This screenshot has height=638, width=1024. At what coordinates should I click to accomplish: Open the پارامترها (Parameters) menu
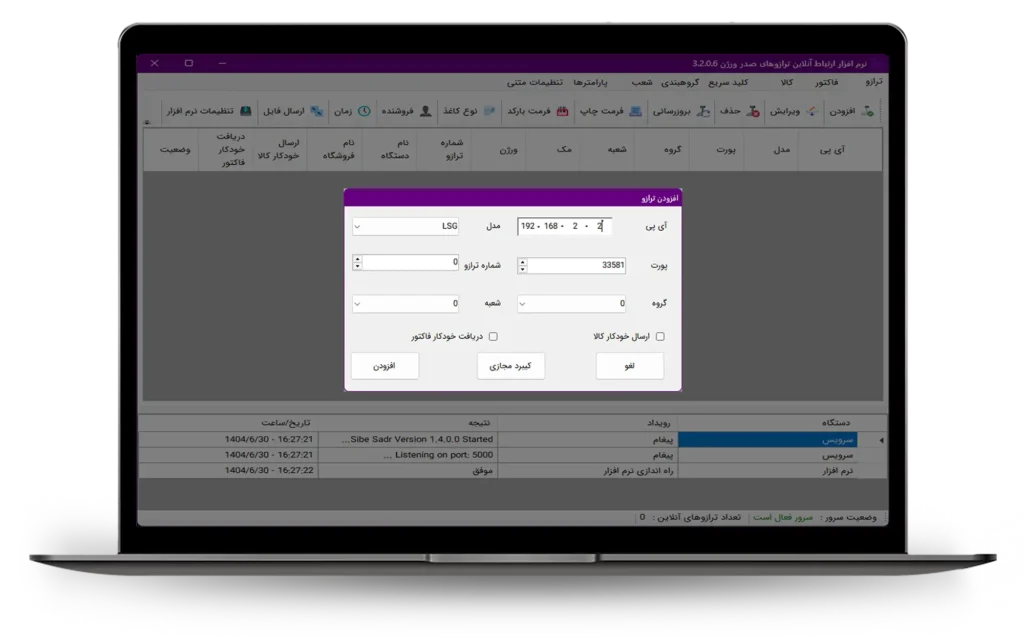click(592, 82)
